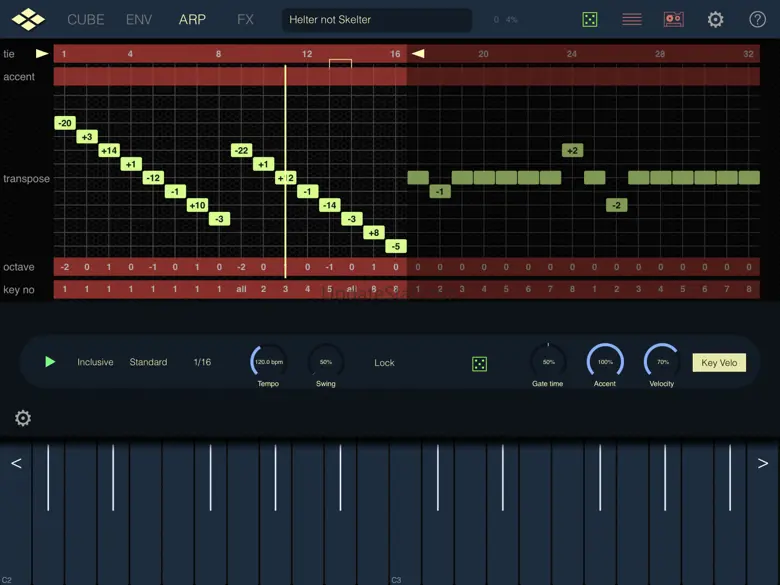Image resolution: width=780 pixels, height=585 pixels.
Task: Select transpose step labeled +10
Action: [197, 205]
